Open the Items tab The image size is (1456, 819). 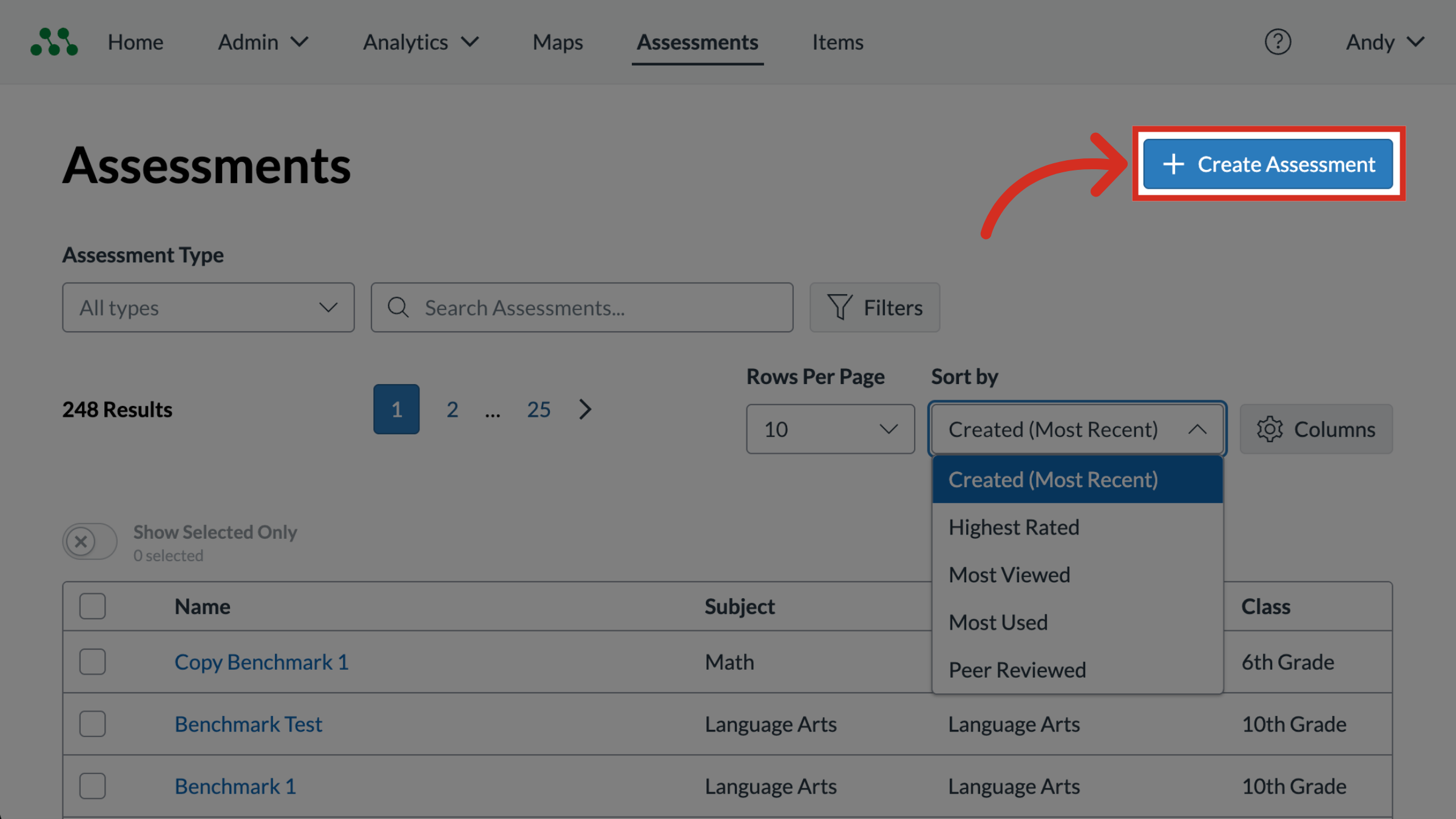(838, 42)
